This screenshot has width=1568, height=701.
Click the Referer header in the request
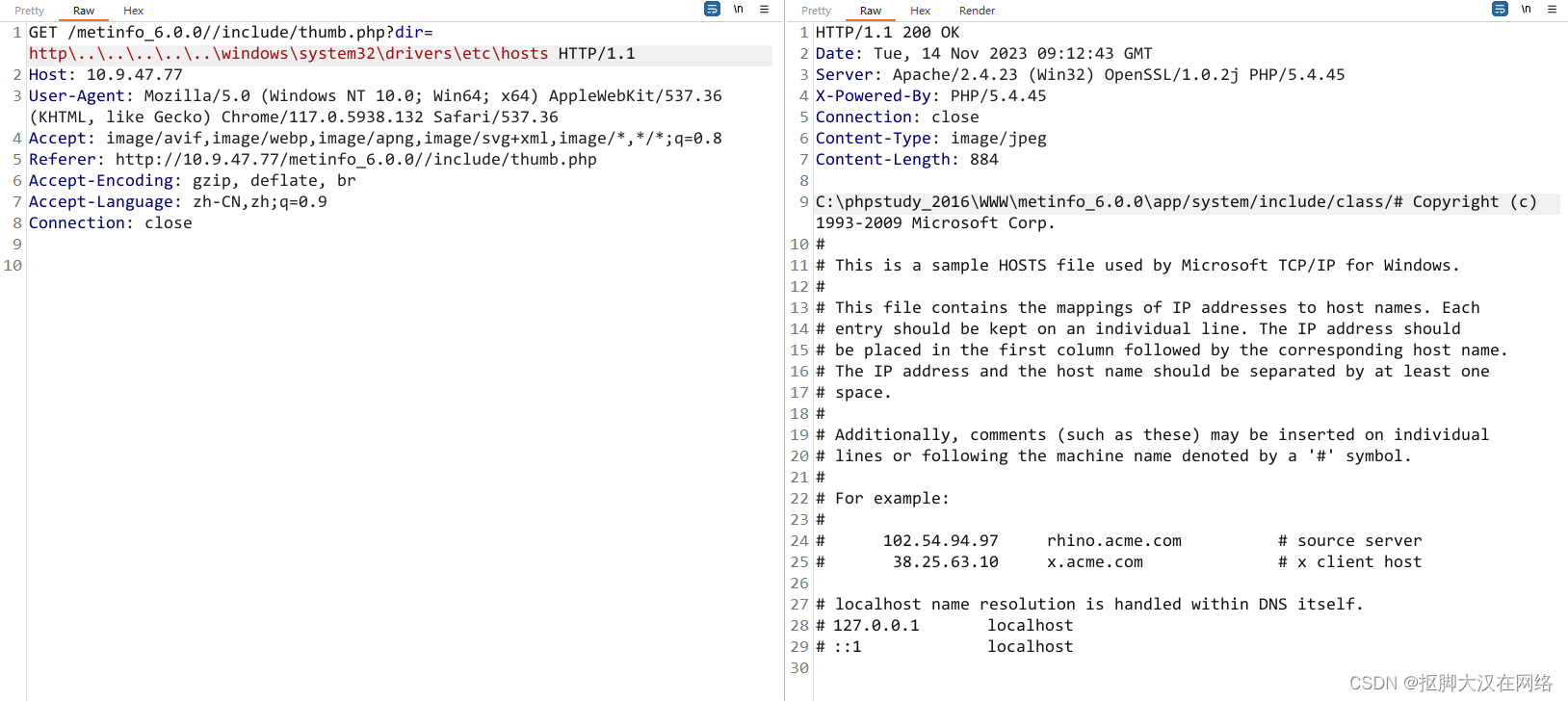click(313, 160)
